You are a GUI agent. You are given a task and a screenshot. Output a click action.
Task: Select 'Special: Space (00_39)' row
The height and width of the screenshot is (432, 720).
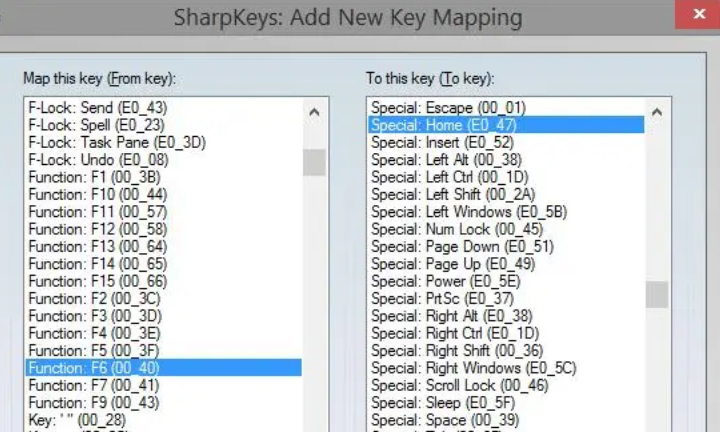click(506, 420)
